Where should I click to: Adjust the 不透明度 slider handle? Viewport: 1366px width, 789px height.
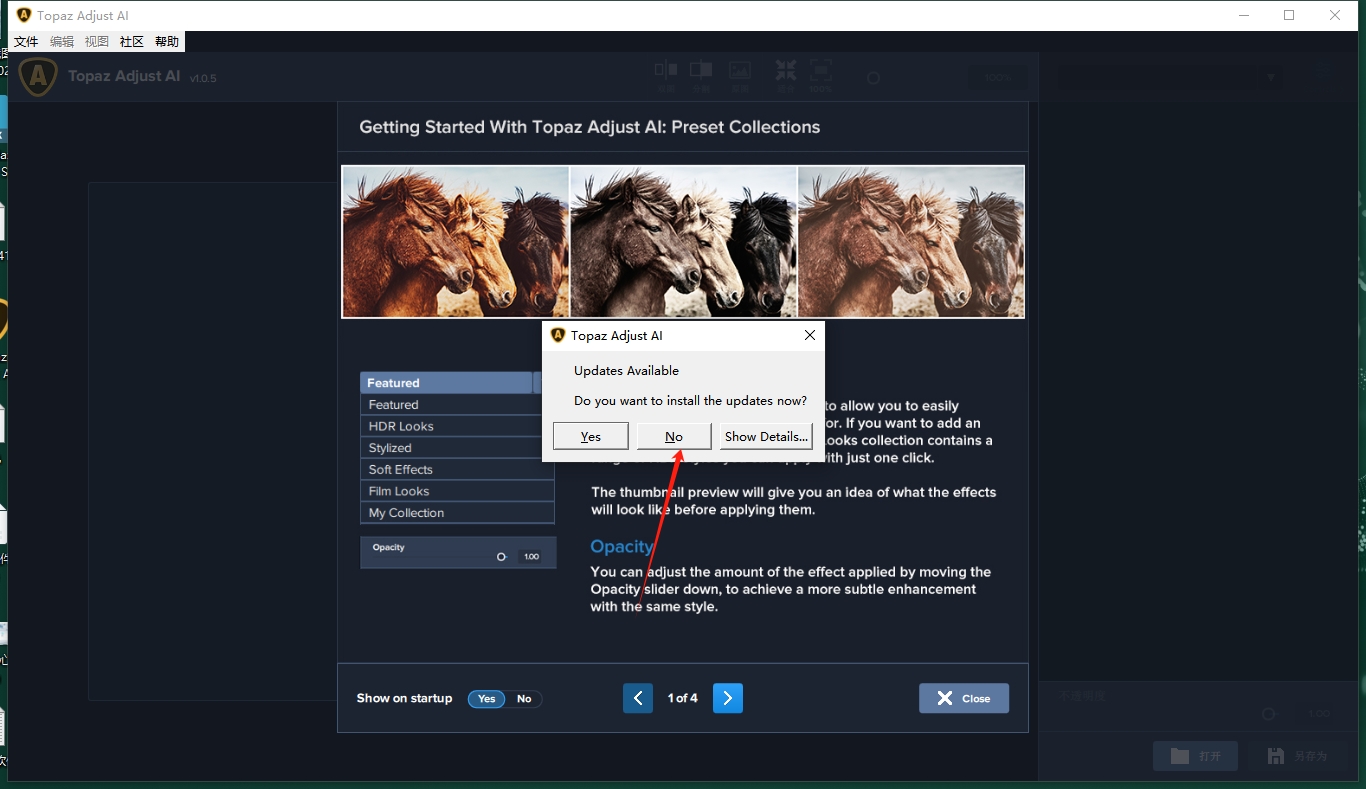[1268, 714]
